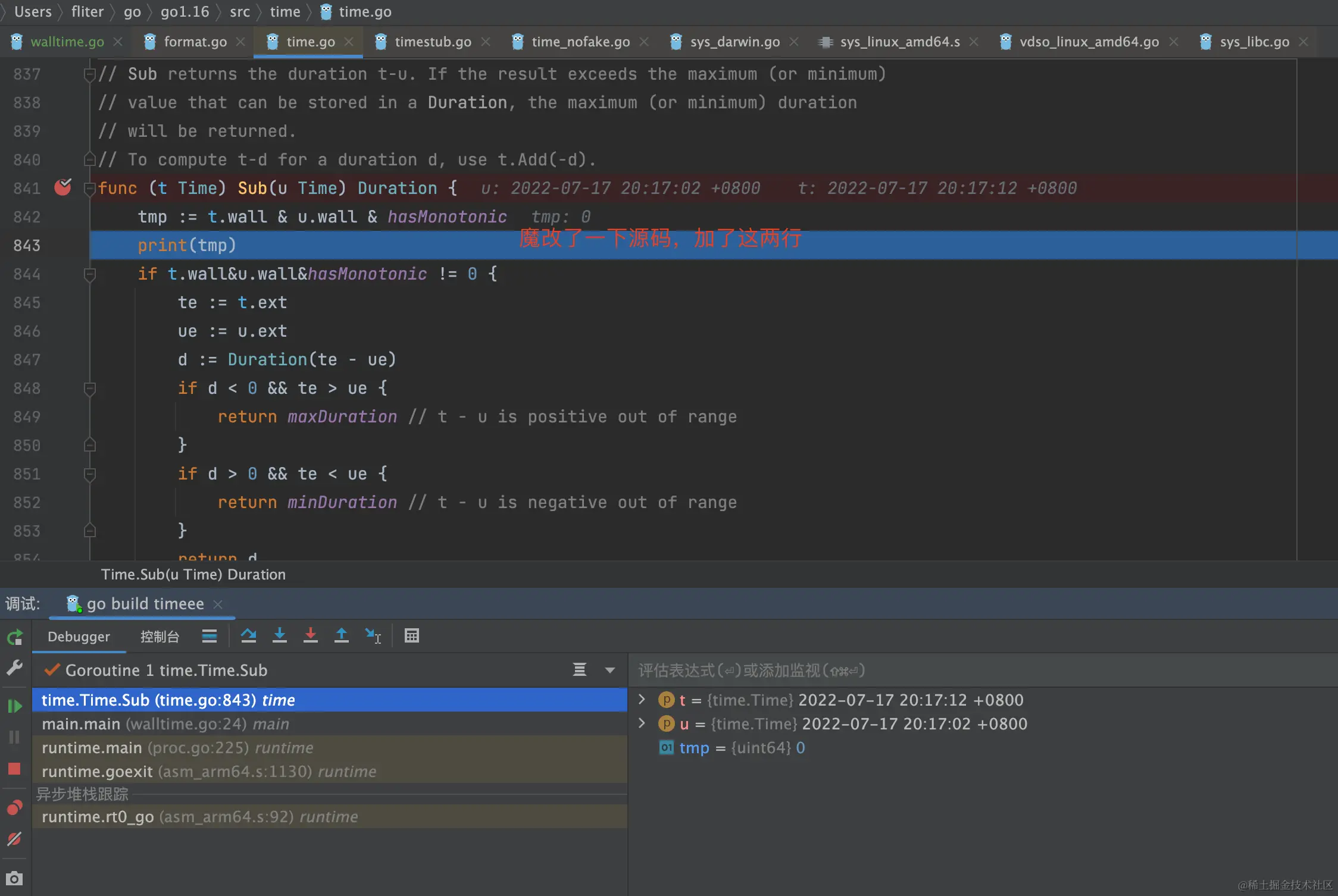The image size is (1338, 896).
Task: Switch to the 控制台 console tab
Action: (160, 637)
